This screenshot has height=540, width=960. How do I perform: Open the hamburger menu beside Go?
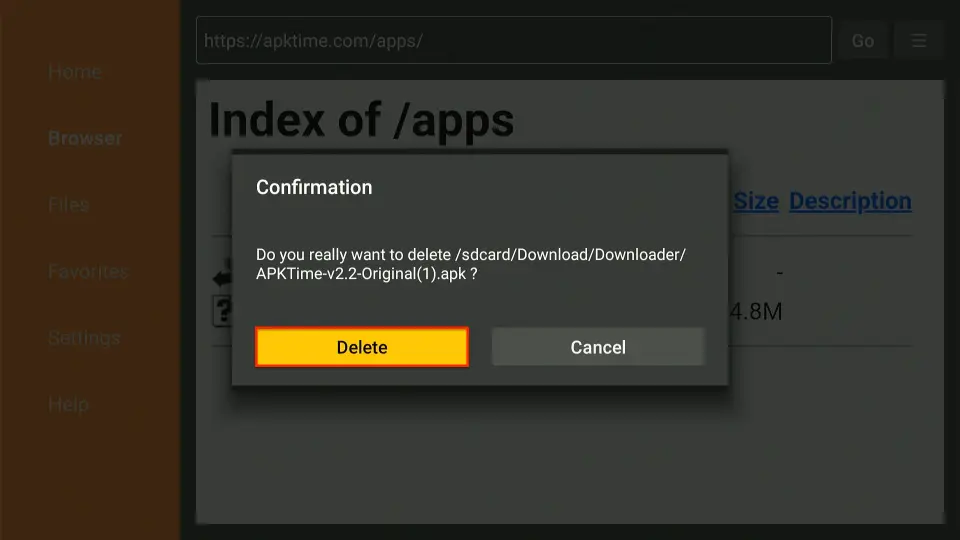click(x=918, y=41)
